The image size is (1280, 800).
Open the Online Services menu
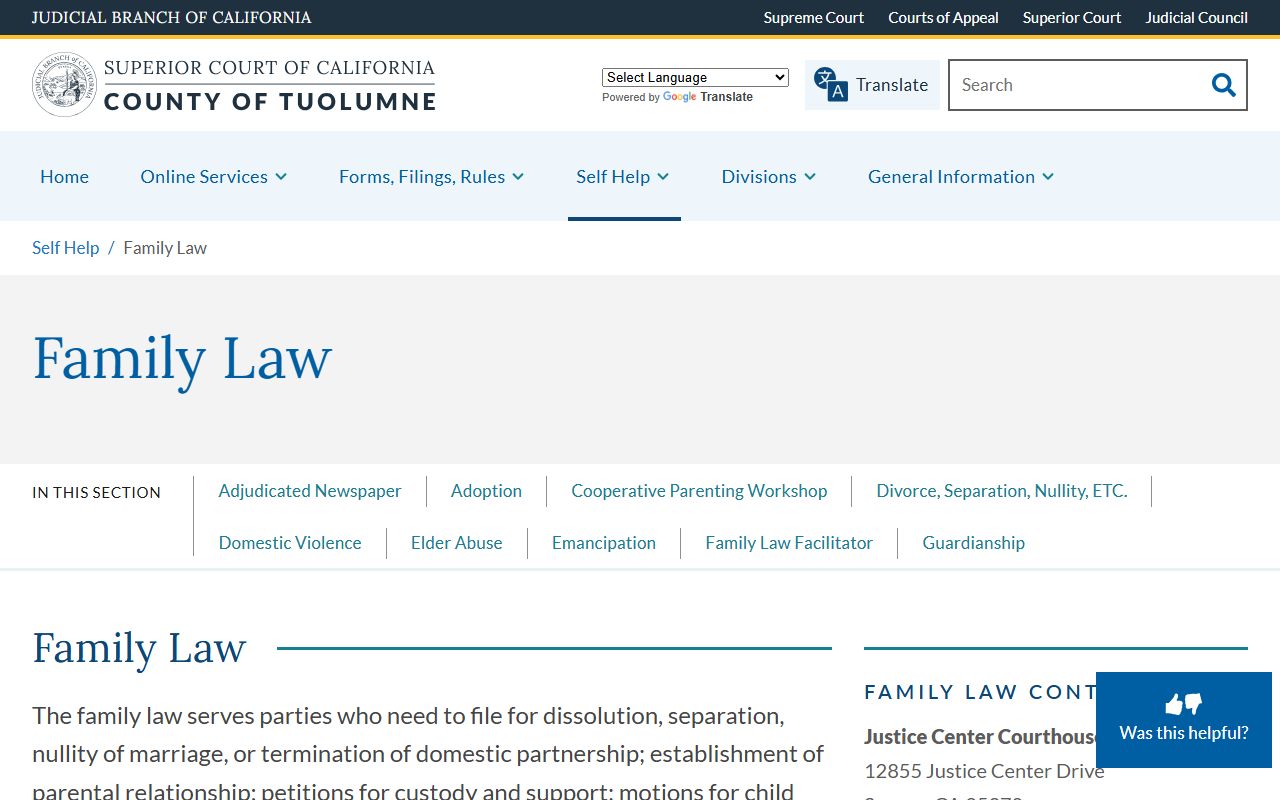[204, 177]
